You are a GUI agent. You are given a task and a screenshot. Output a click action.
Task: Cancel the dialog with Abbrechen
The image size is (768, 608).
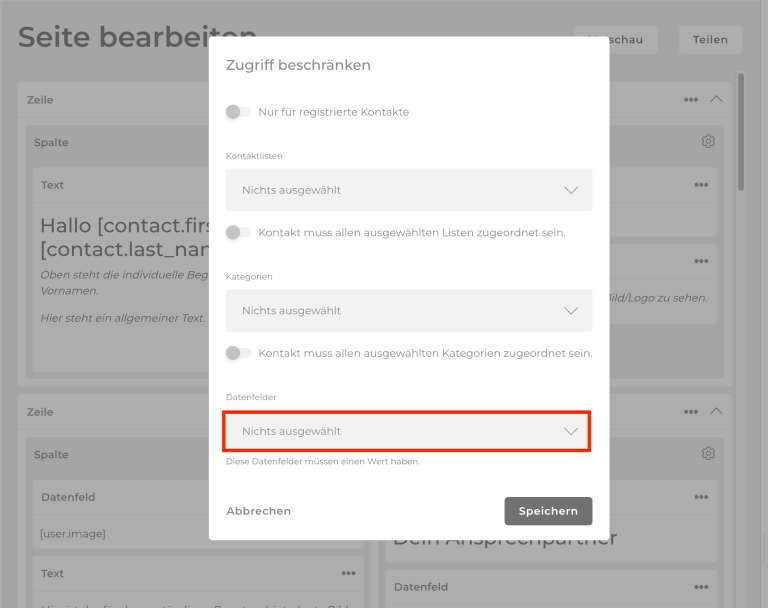tap(258, 511)
